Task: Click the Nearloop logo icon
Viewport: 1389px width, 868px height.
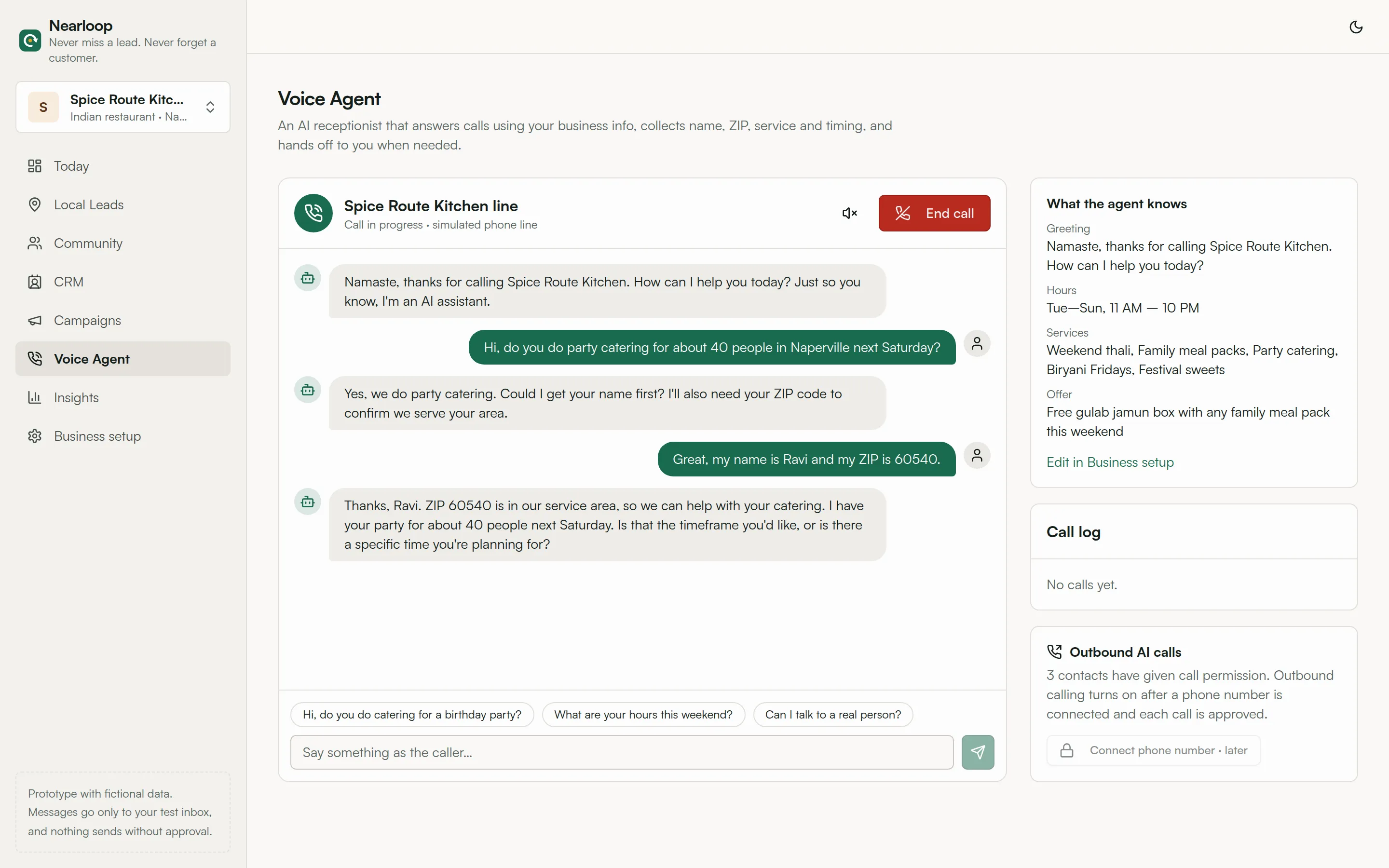Action: coord(30,41)
